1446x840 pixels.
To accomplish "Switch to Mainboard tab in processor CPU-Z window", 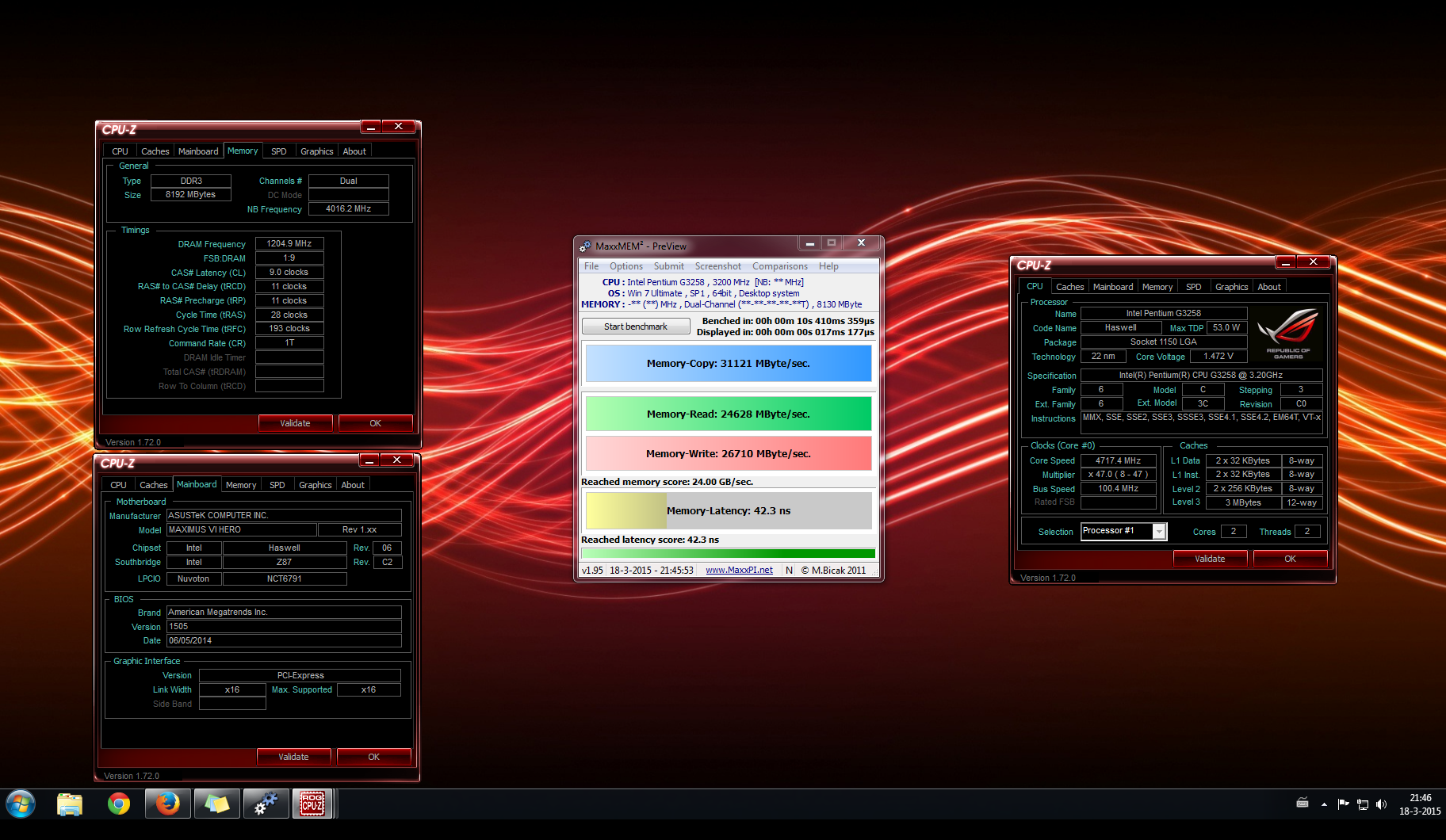I will 1113,287.
